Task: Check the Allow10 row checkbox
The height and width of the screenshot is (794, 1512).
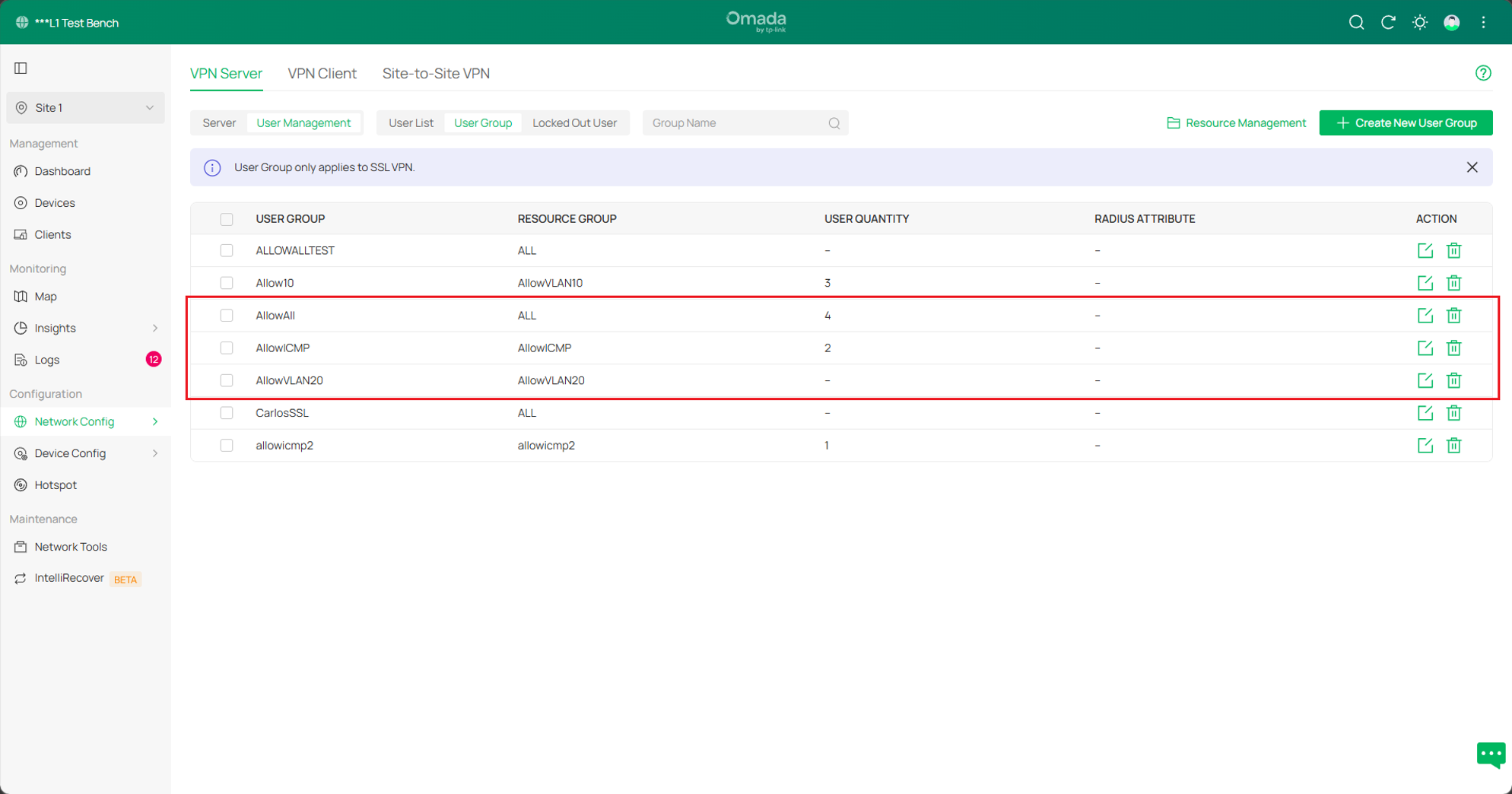Action: pos(227,283)
